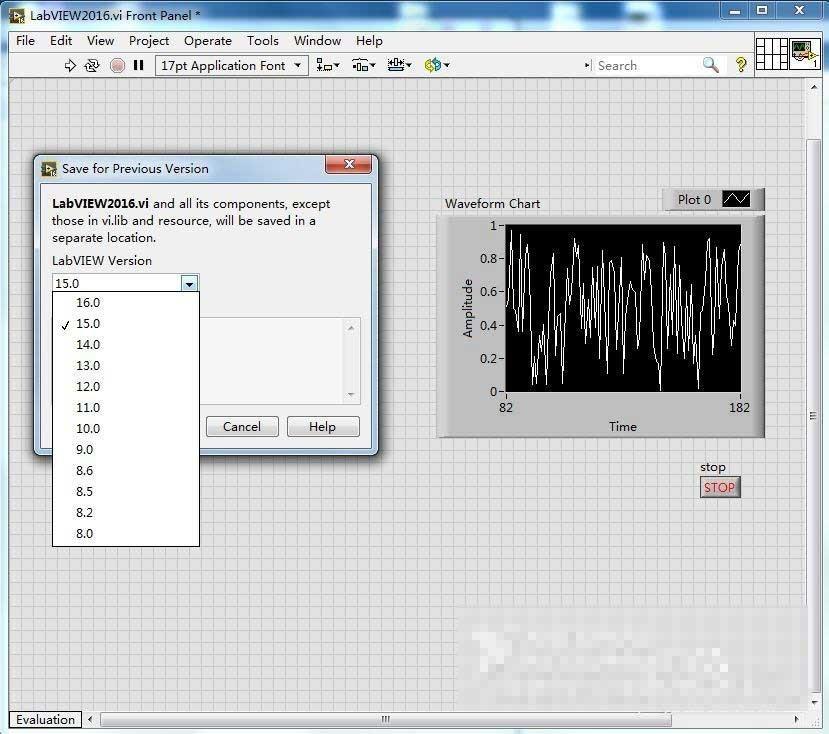Open the Align Objects tool
Image resolution: width=829 pixels, height=734 pixels.
pos(327,66)
